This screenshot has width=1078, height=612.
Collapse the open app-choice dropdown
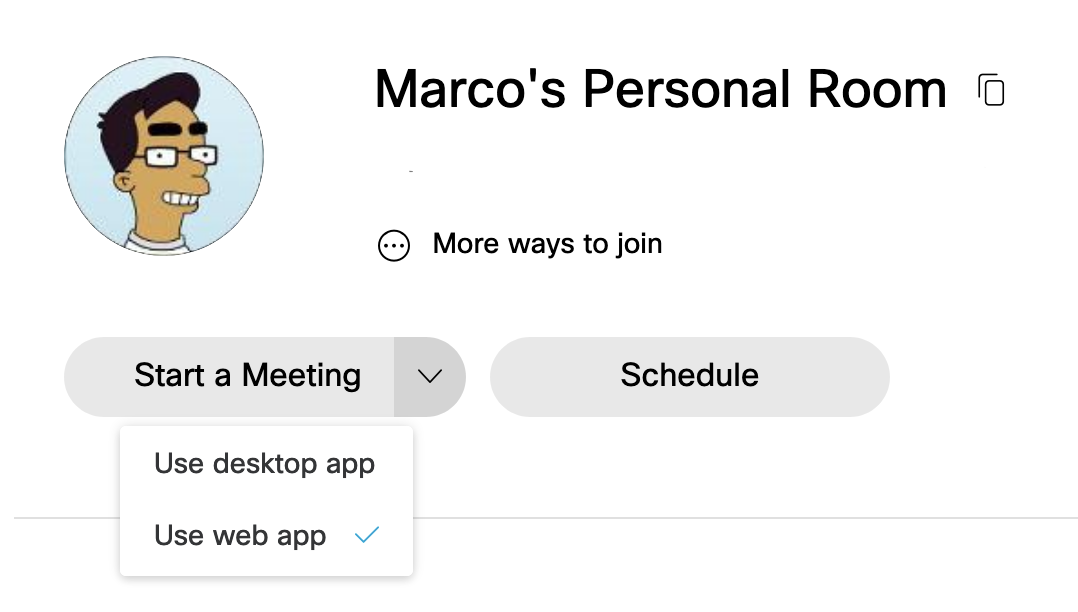click(430, 377)
